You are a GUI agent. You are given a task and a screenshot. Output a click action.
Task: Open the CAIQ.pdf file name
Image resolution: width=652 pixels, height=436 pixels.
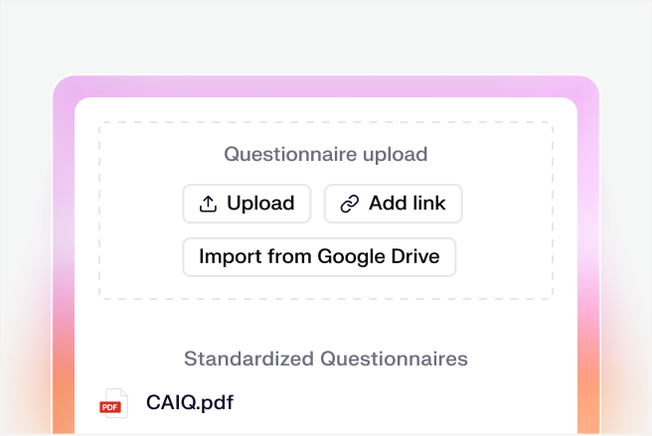tap(189, 403)
